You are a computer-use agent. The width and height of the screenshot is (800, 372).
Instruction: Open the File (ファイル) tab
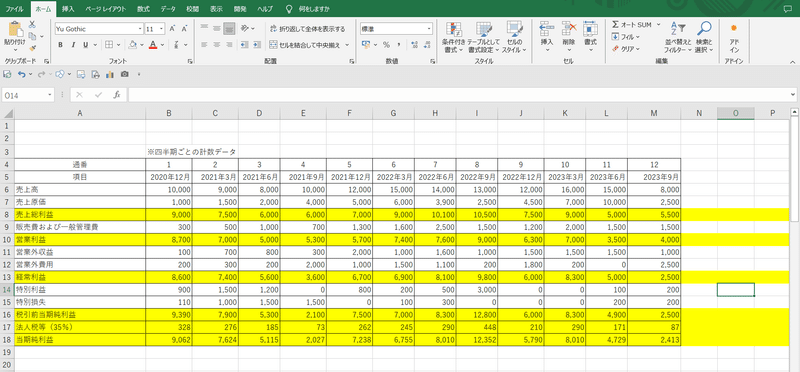(14, 9)
